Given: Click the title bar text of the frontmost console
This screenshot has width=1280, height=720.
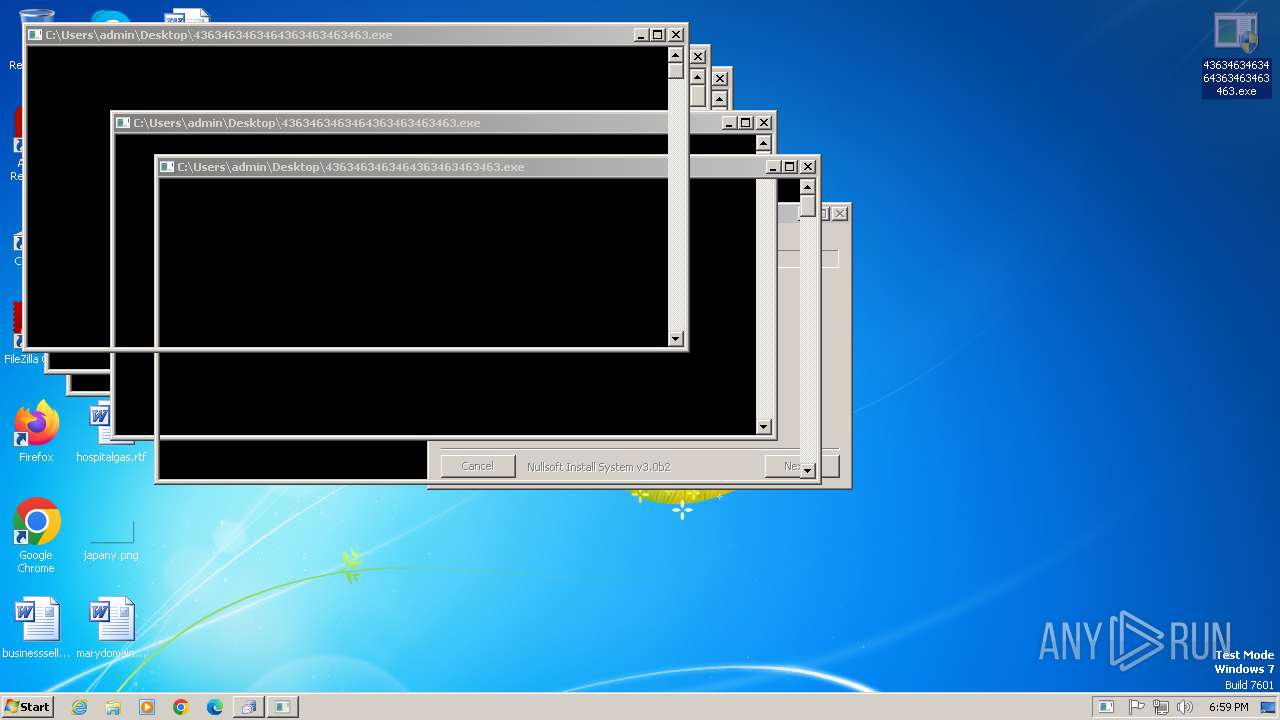Looking at the screenshot, I should click(x=350, y=167).
